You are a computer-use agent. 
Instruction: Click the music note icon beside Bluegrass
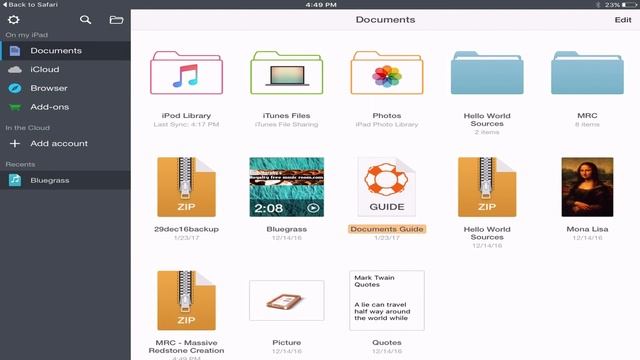click(x=15, y=180)
